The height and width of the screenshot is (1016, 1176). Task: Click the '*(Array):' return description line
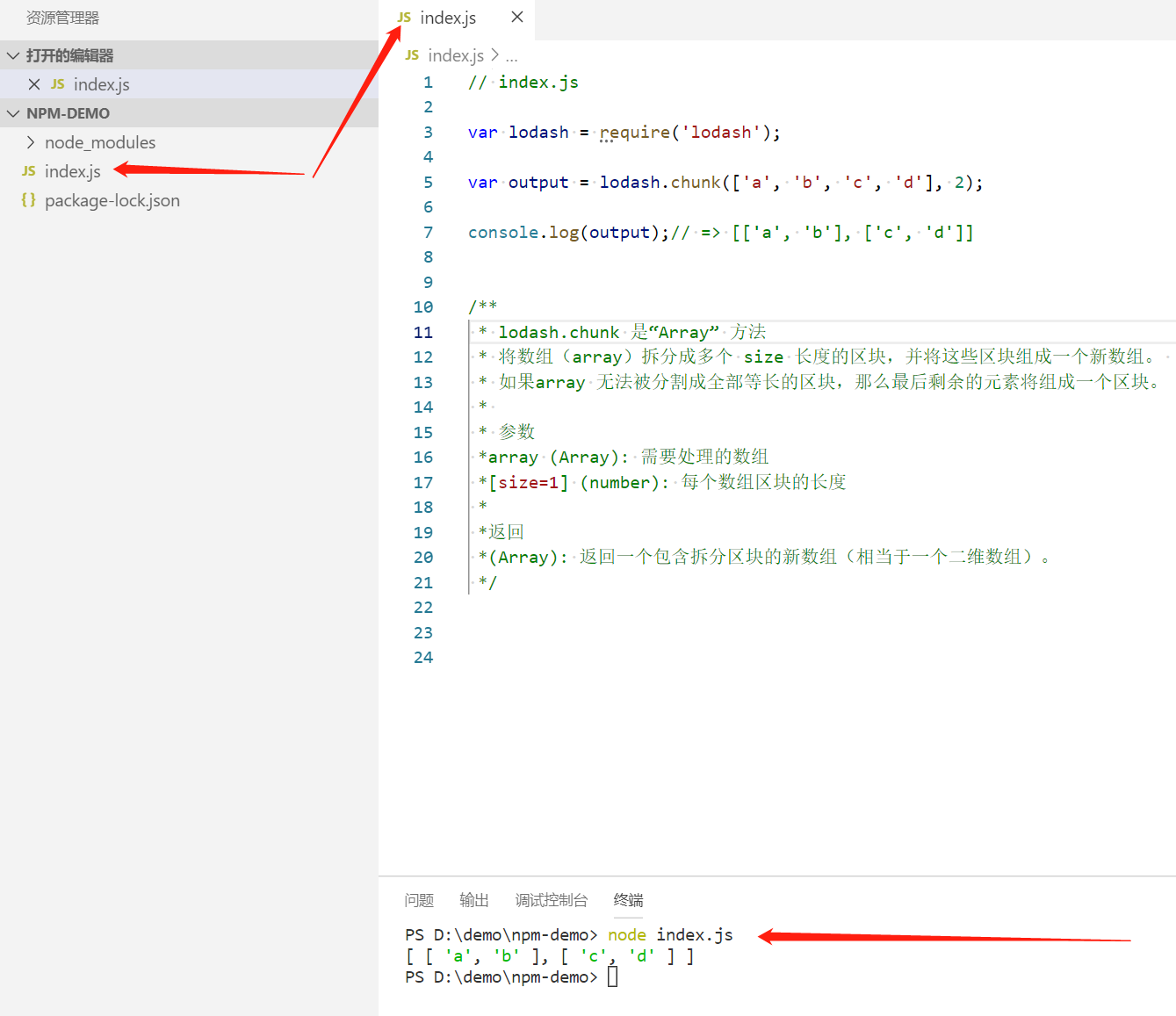[764, 558]
